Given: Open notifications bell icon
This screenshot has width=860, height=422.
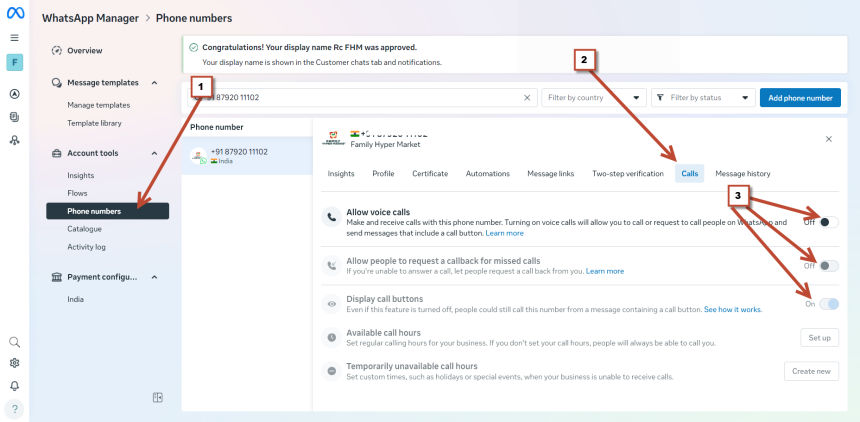Looking at the screenshot, I should point(15,386).
